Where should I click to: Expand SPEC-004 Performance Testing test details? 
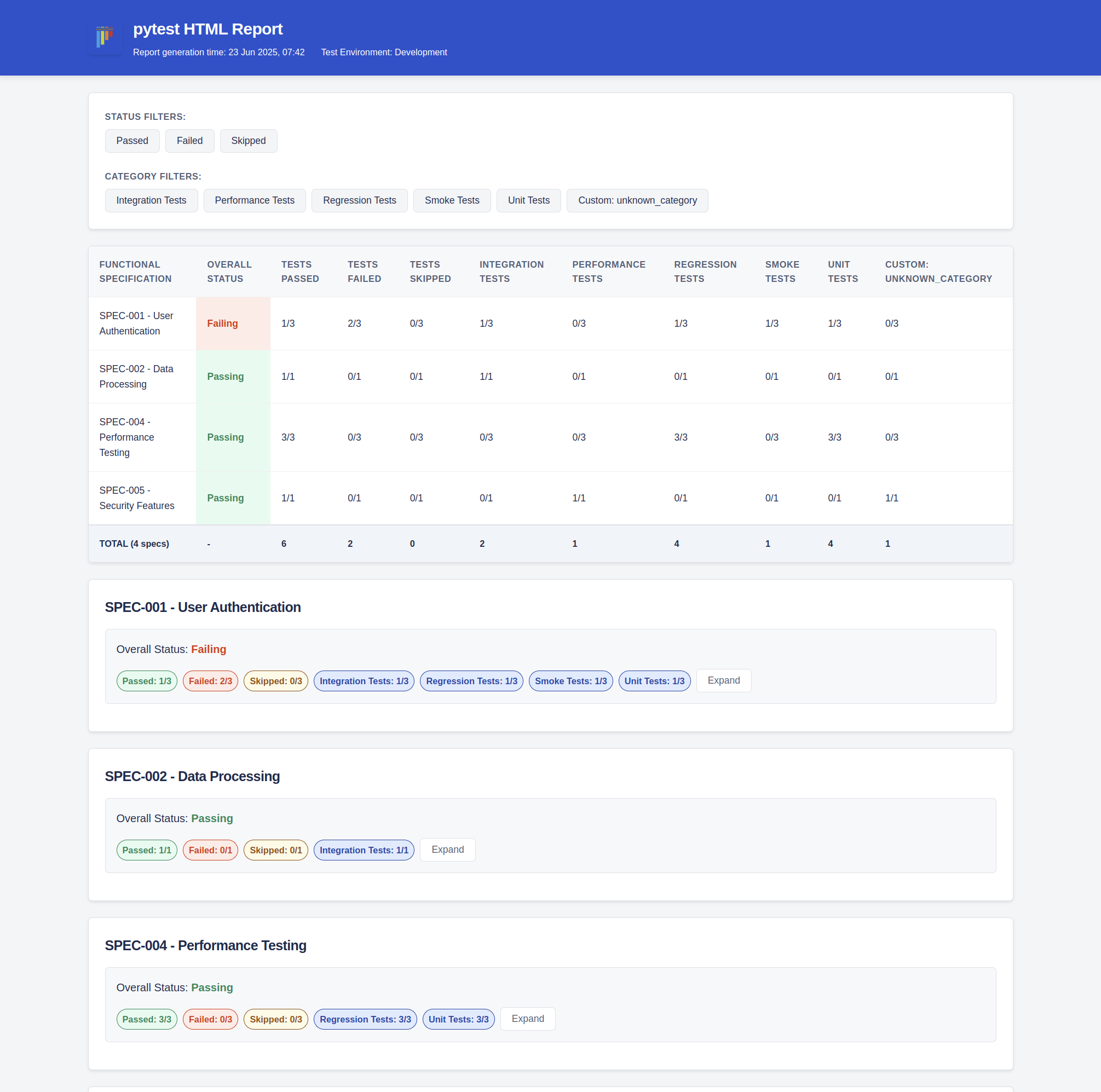527,1019
